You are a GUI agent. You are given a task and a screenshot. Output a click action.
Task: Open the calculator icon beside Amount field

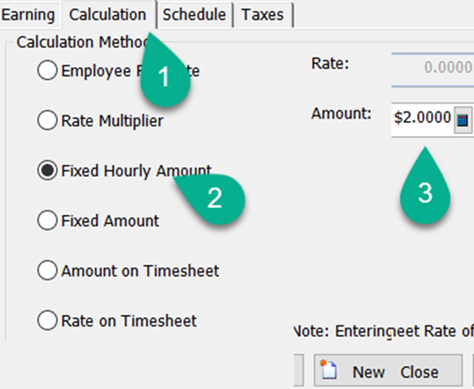463,120
